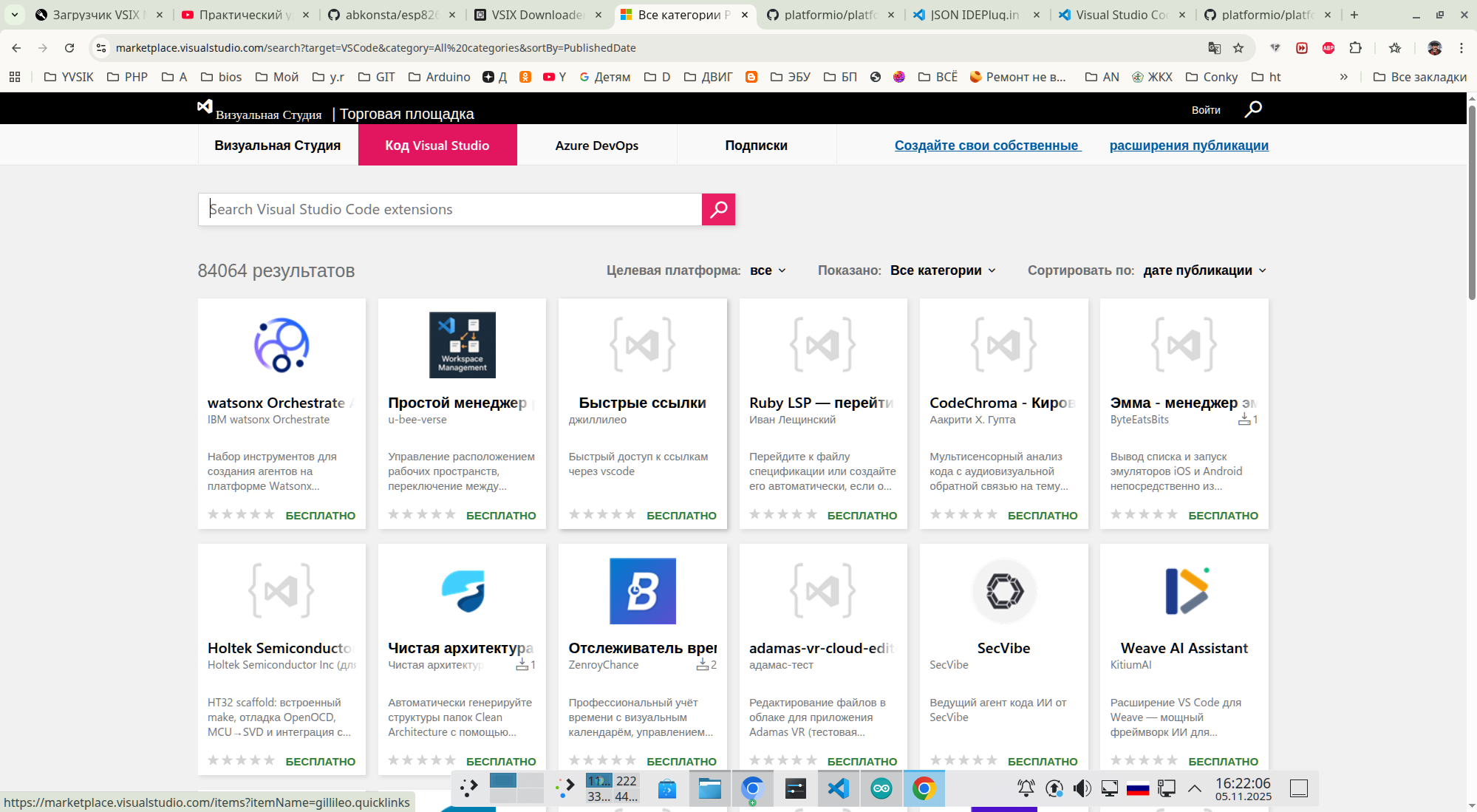Click the Войти sign-in link
Screen dimensions: 1477x812
1205,110
